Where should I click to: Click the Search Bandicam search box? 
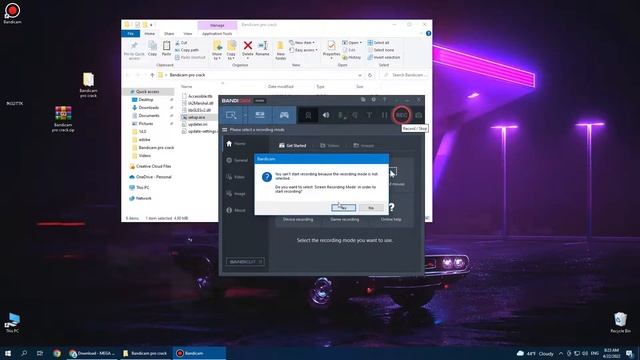point(404,75)
